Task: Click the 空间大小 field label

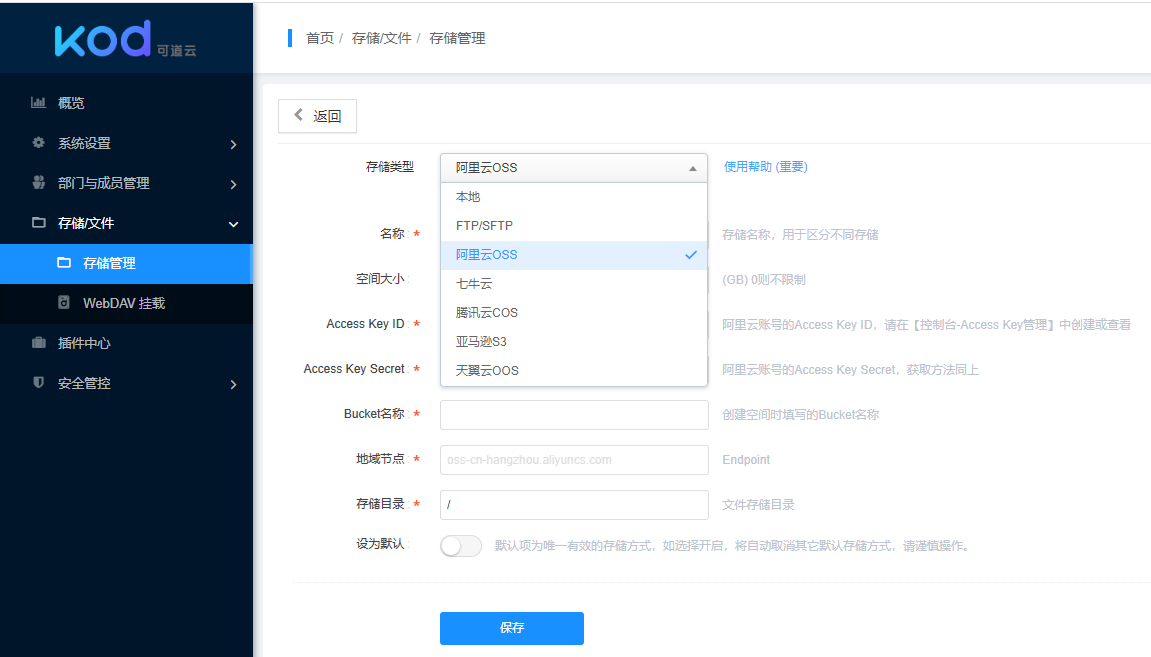Action: (x=380, y=279)
